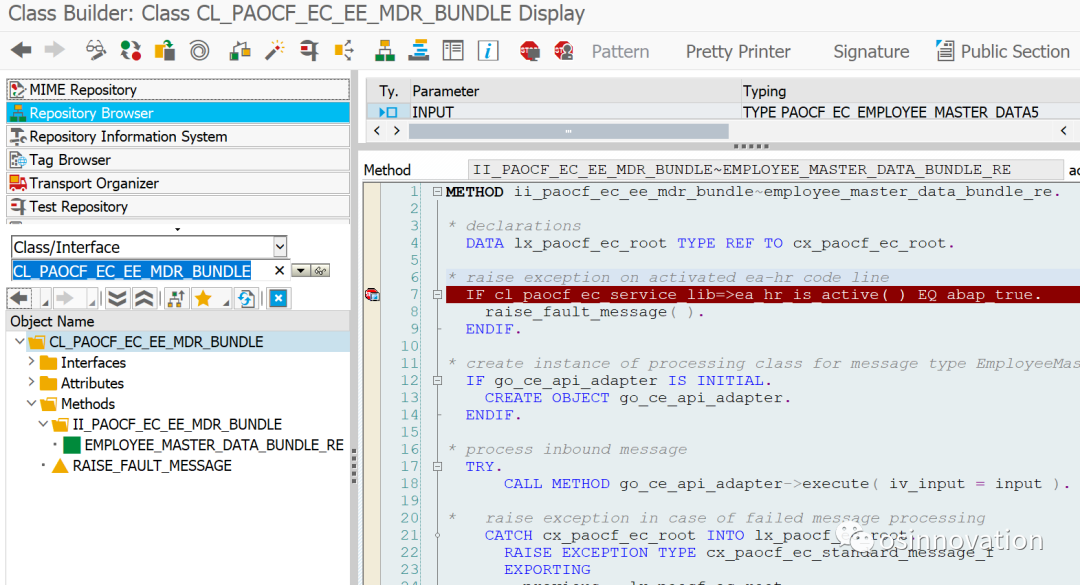Click the greyed forward arrow in top toolbar
Viewport: 1080px width, 585px height.
(54, 50)
